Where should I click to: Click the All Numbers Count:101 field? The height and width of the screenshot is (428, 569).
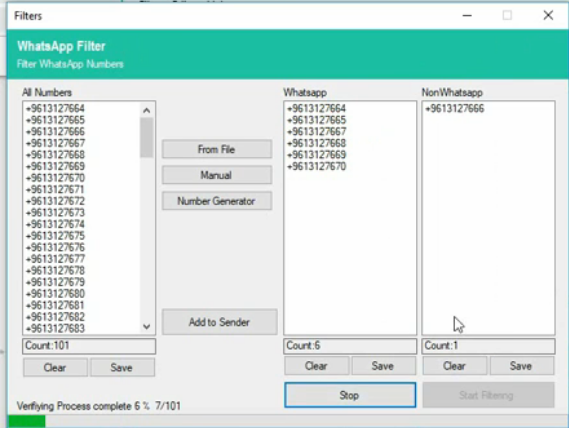tap(89, 346)
